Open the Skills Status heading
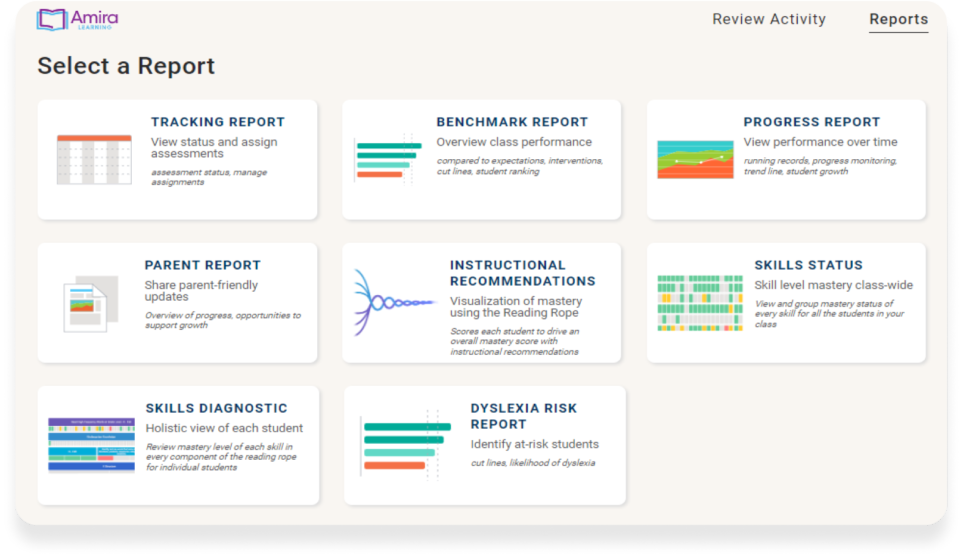 (808, 265)
